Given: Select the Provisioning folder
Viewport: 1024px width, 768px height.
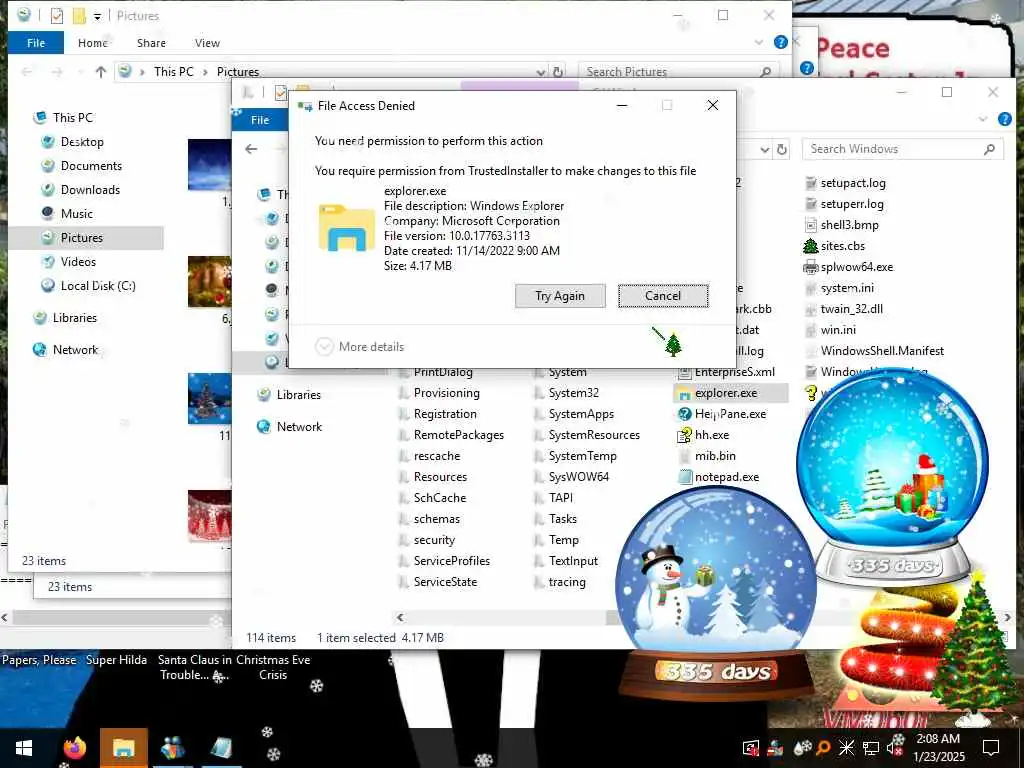Looking at the screenshot, I should click(x=440, y=393).
